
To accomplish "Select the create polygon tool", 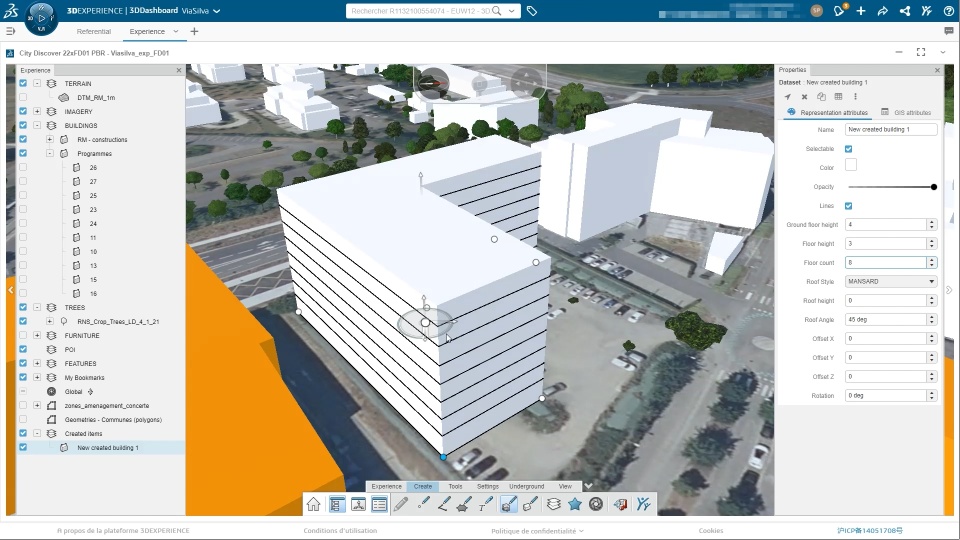I will (x=464, y=504).
